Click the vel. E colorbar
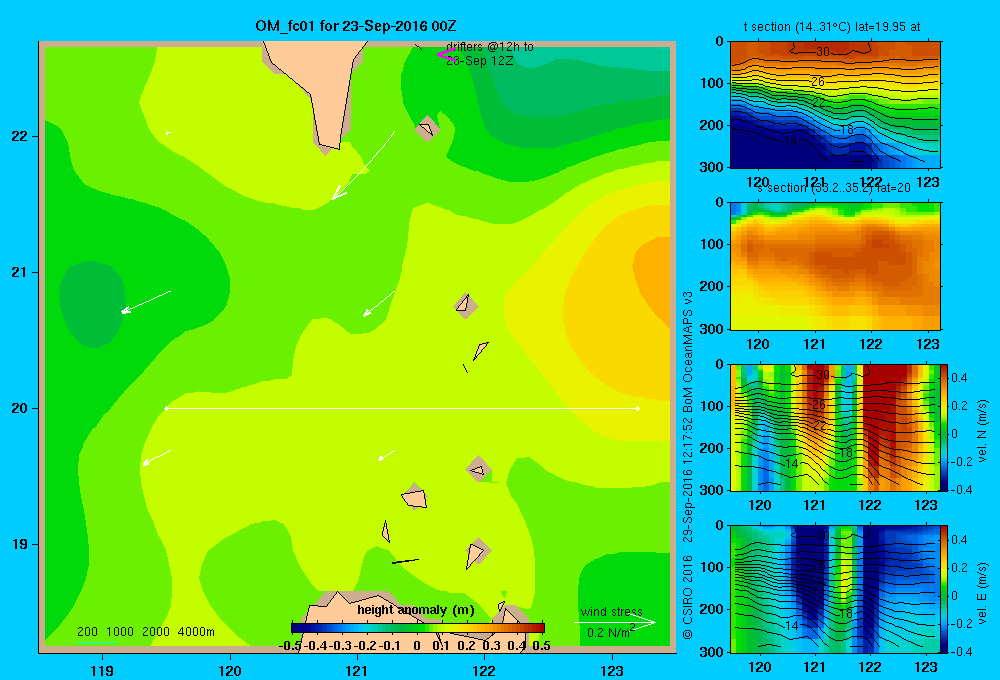The height and width of the screenshot is (680, 1000). pyautogui.click(x=944, y=588)
